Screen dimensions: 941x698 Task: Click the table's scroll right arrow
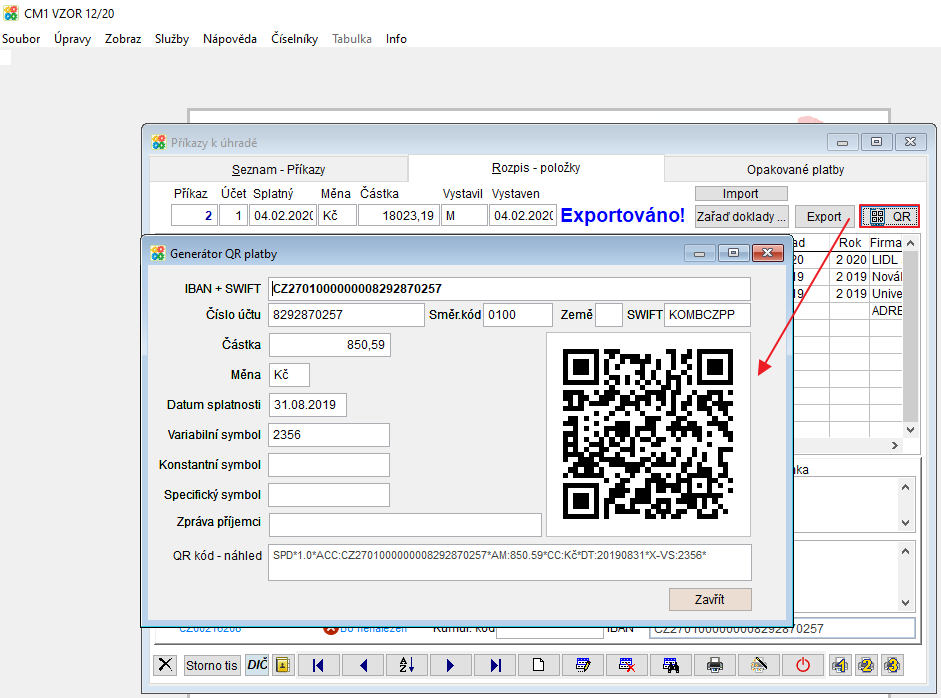point(895,445)
